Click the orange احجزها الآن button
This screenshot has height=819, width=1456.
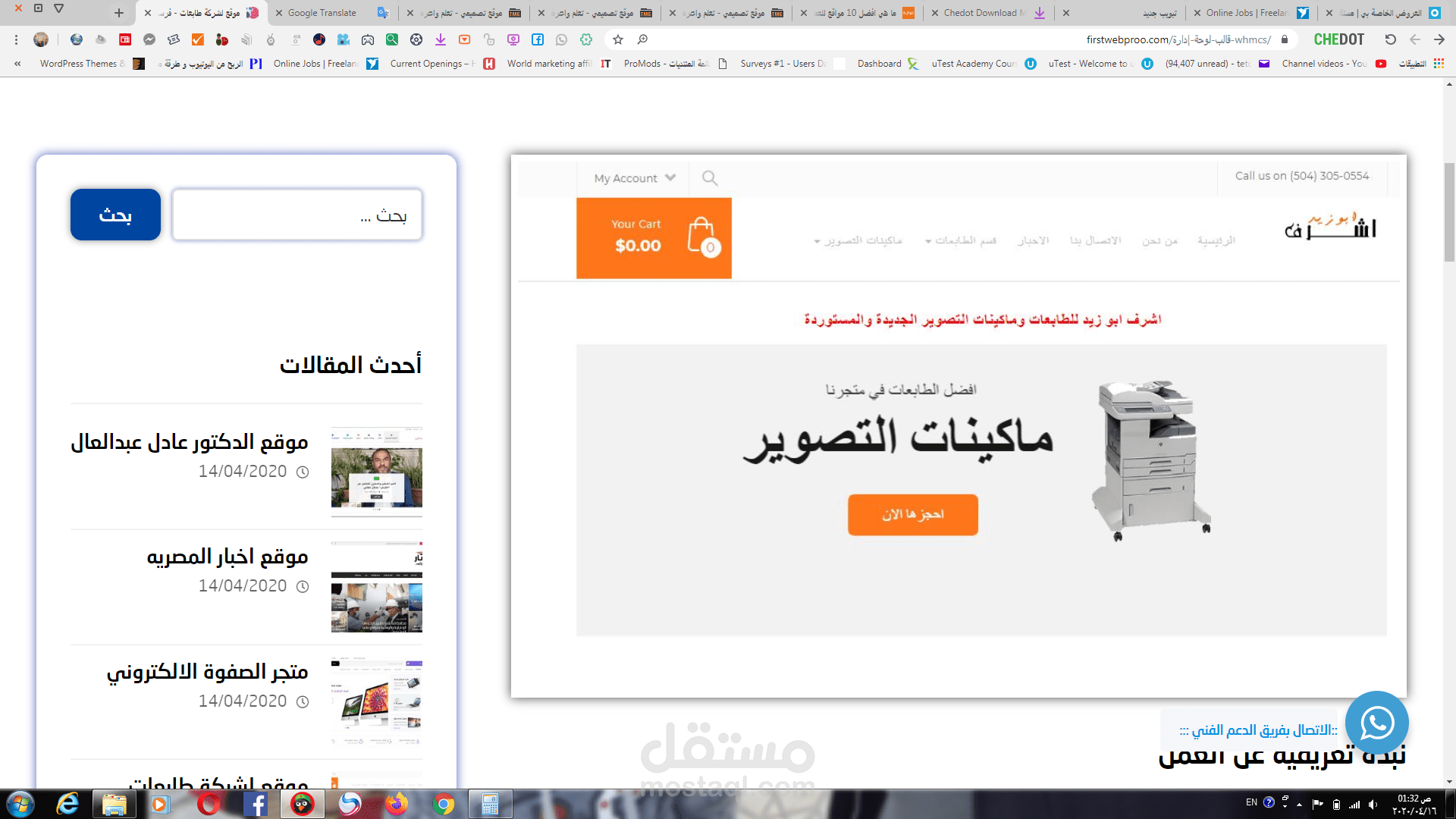click(912, 515)
